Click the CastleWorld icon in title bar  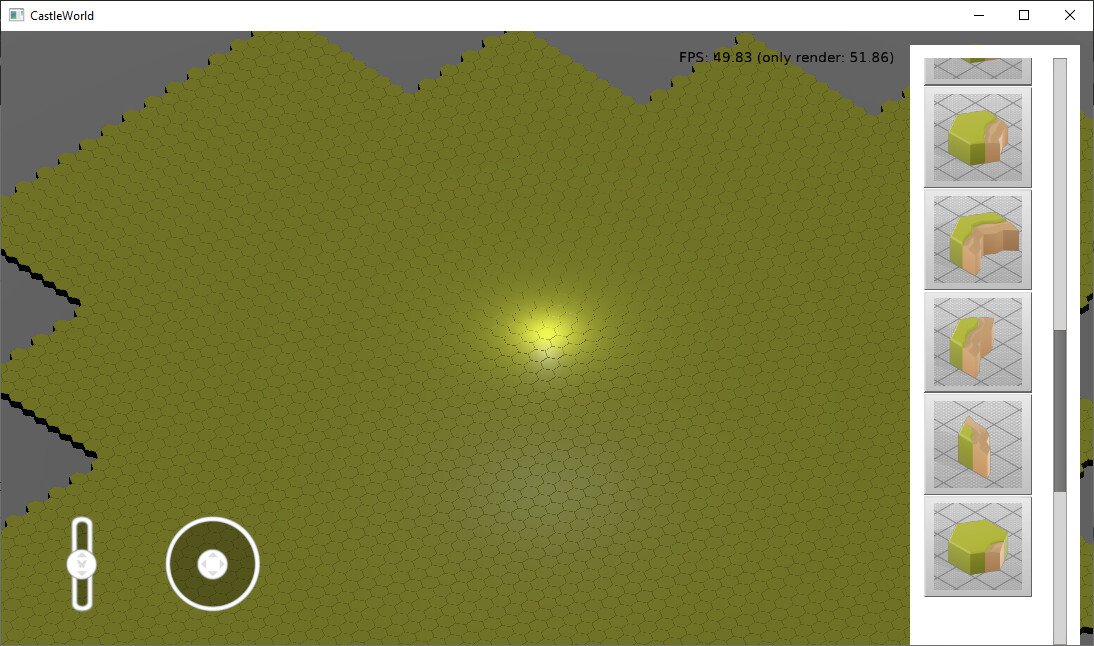(16, 16)
